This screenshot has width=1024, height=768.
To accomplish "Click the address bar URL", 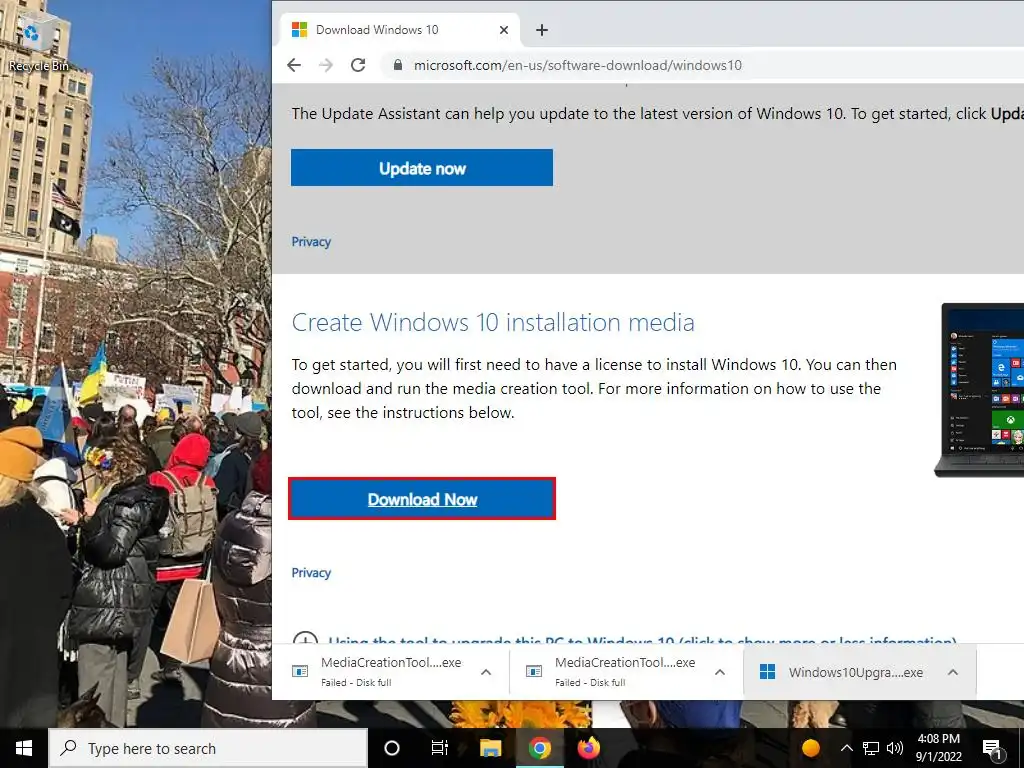I will click(577, 65).
